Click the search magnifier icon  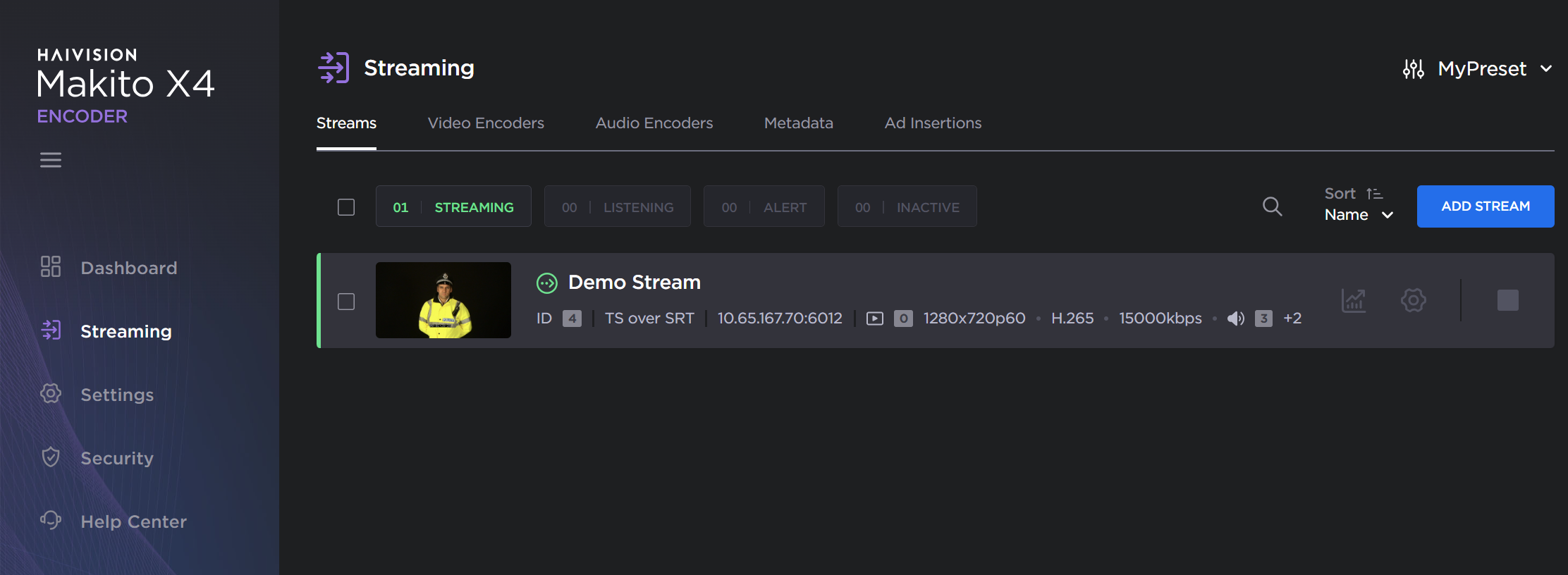(1272, 206)
